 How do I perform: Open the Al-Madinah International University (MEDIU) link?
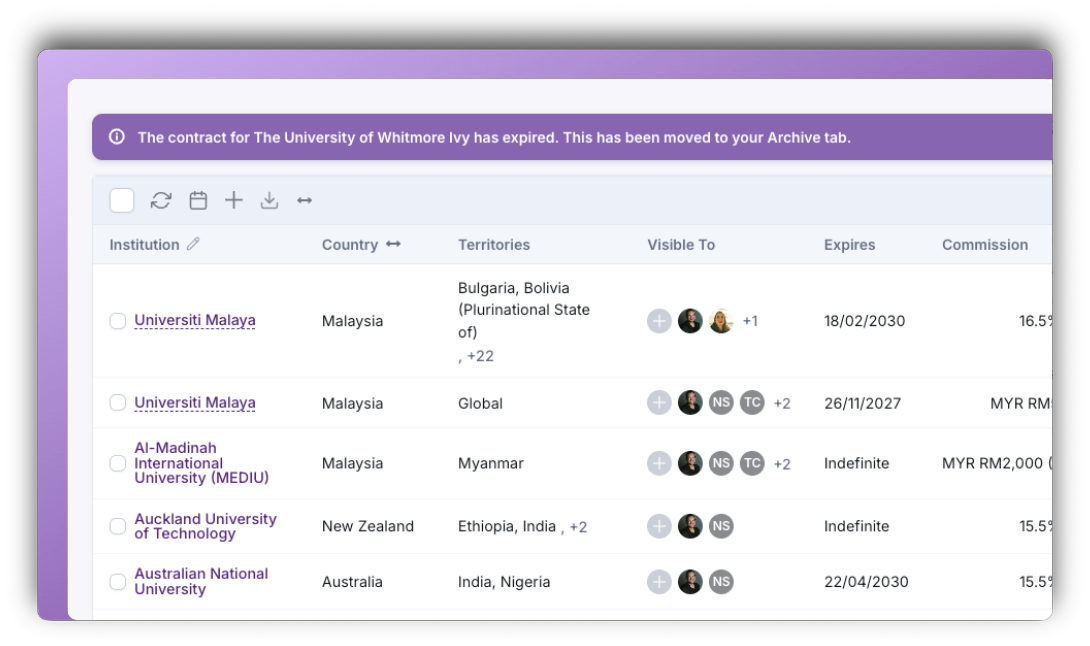click(x=202, y=463)
